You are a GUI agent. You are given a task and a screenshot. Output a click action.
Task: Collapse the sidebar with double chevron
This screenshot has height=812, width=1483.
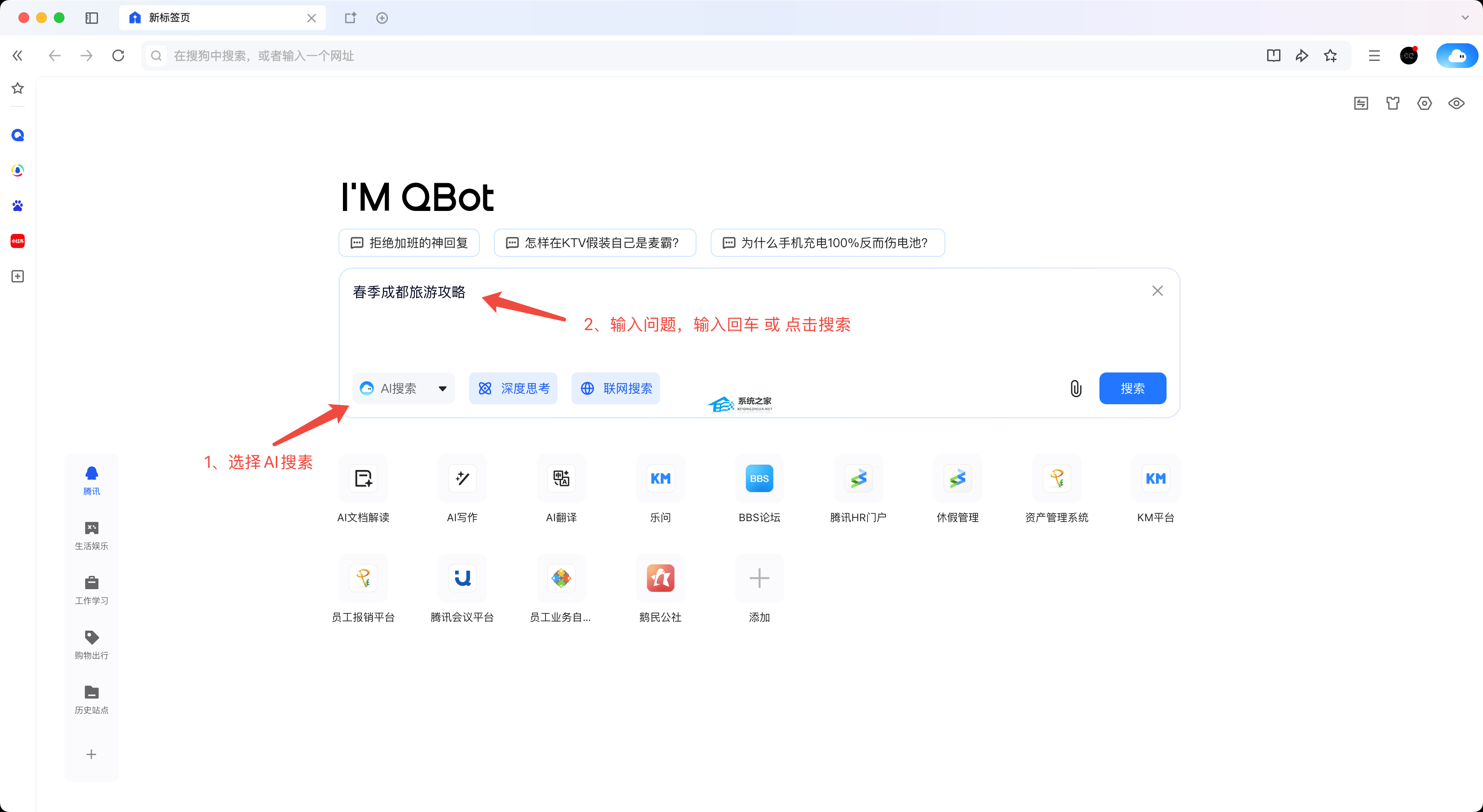tap(18, 56)
